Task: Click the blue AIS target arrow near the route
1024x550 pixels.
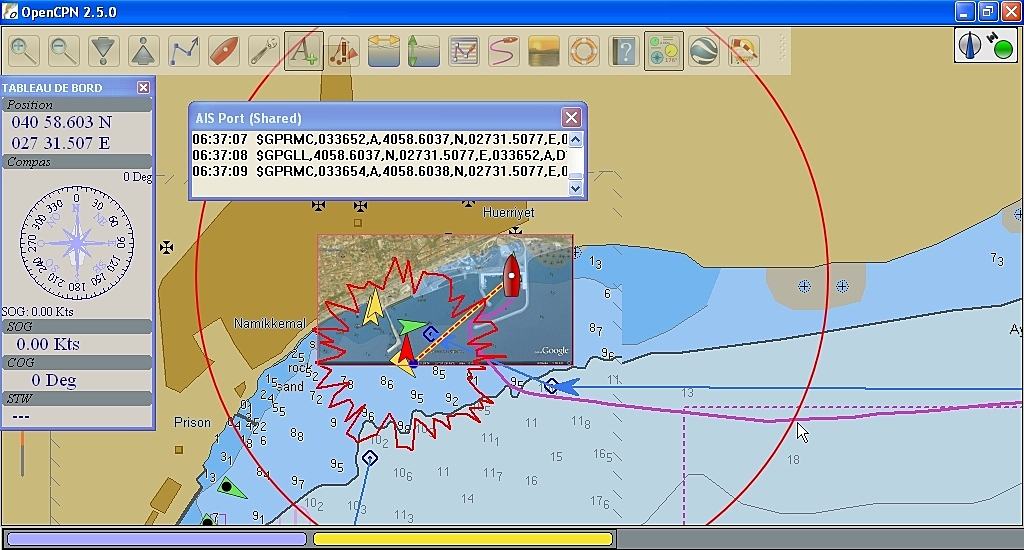Action: tap(565, 386)
